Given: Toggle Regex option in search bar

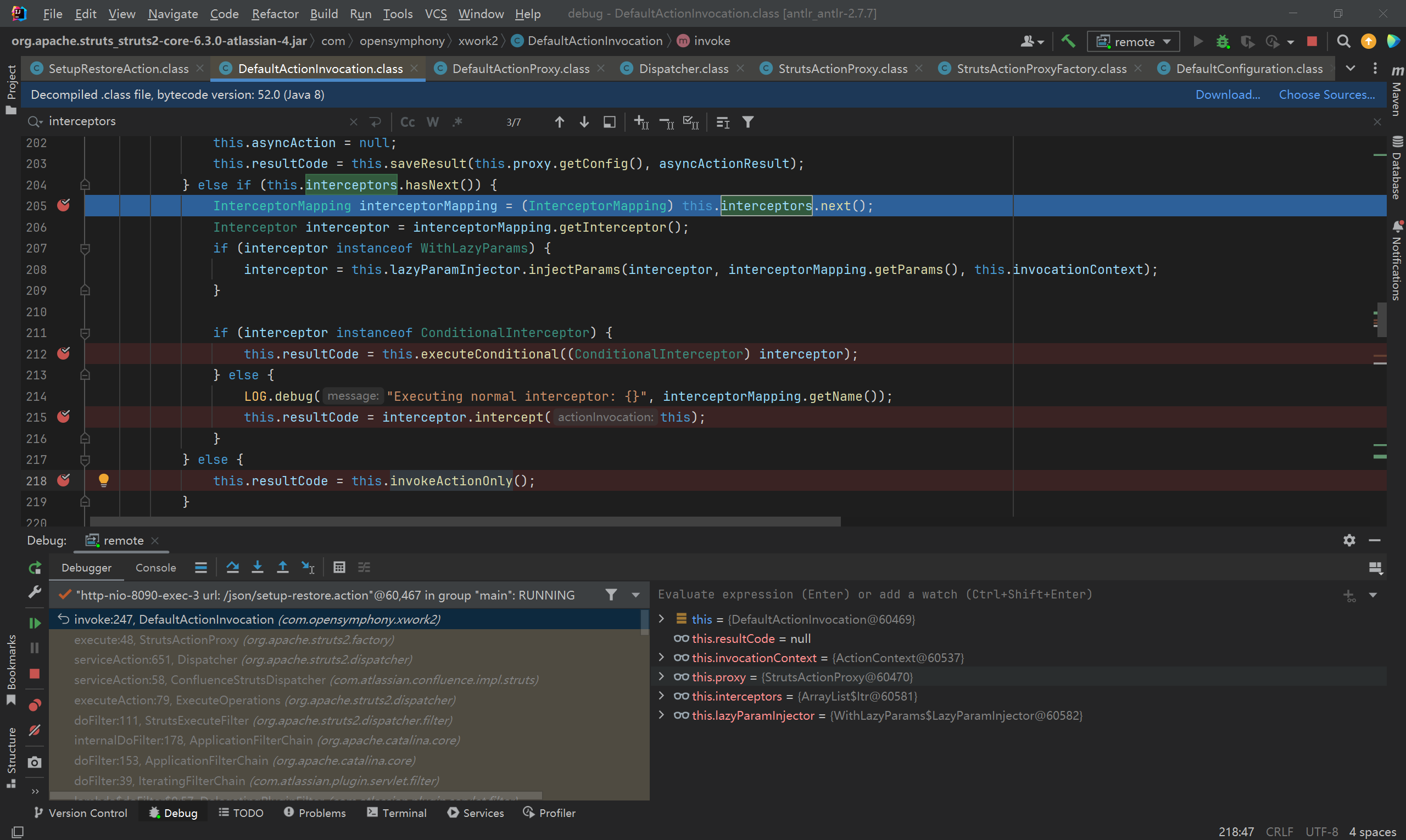Looking at the screenshot, I should tap(457, 122).
